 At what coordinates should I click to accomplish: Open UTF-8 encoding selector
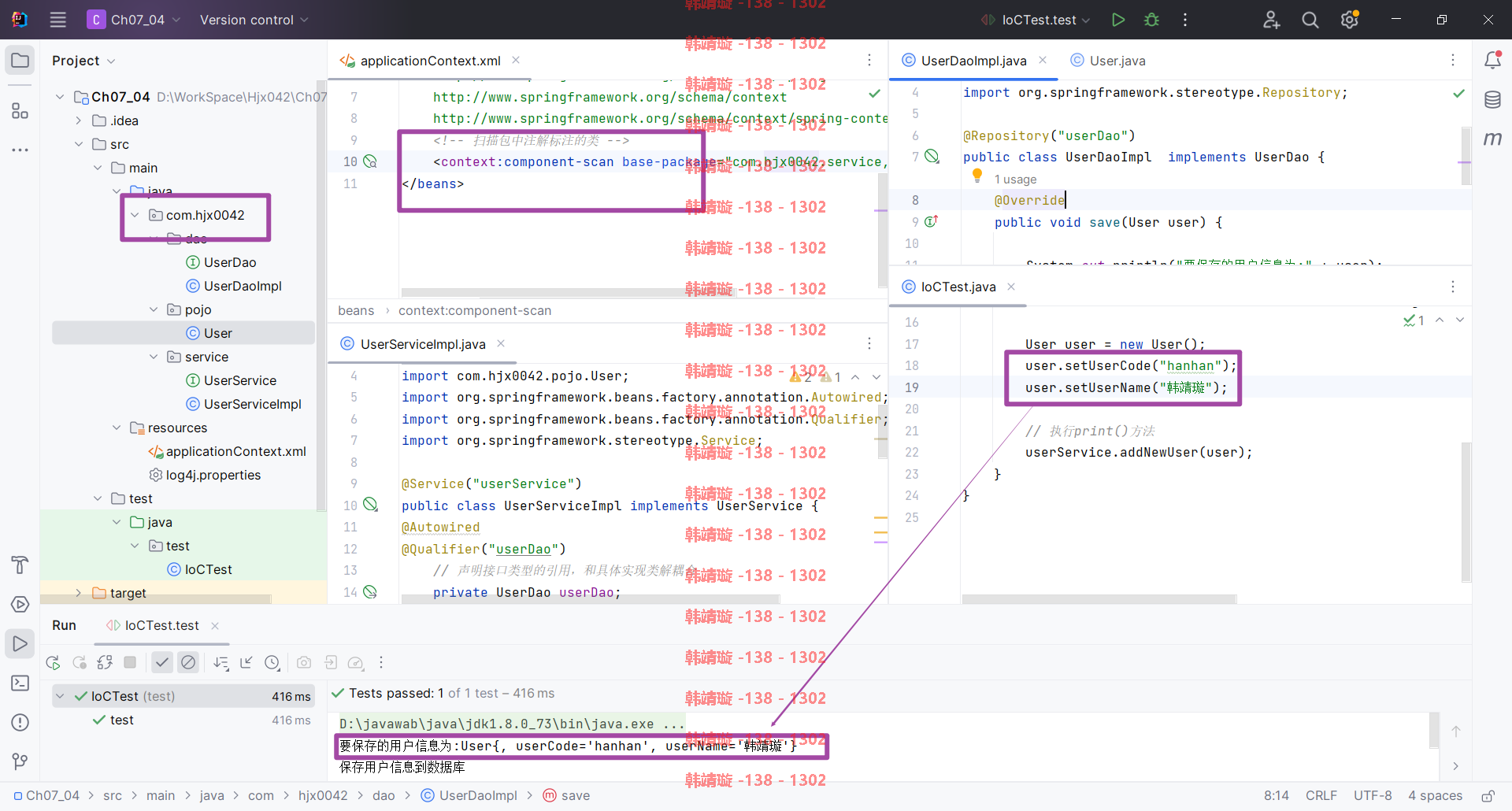[x=1373, y=795]
